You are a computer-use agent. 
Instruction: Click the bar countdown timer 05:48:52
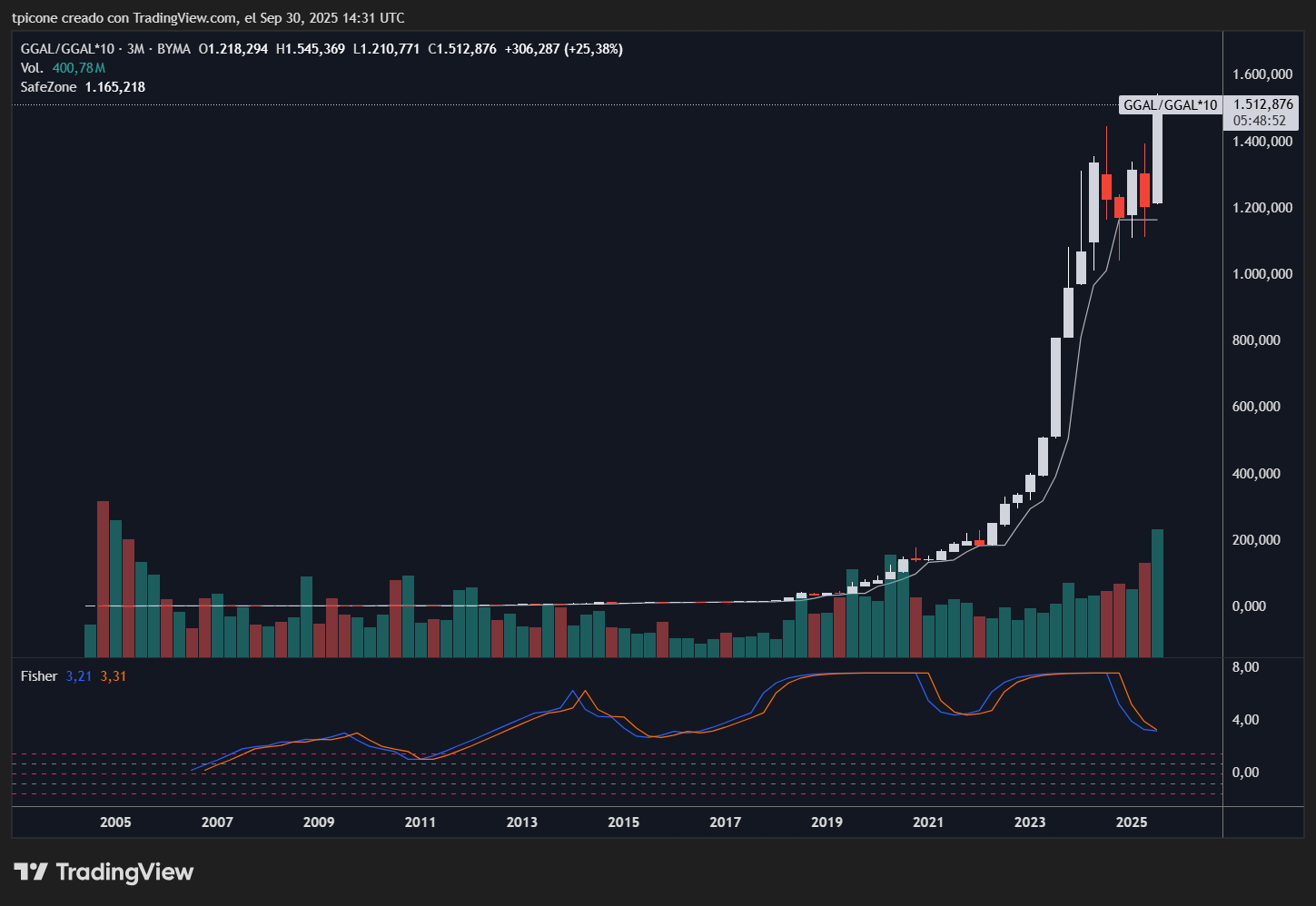tap(1260, 121)
